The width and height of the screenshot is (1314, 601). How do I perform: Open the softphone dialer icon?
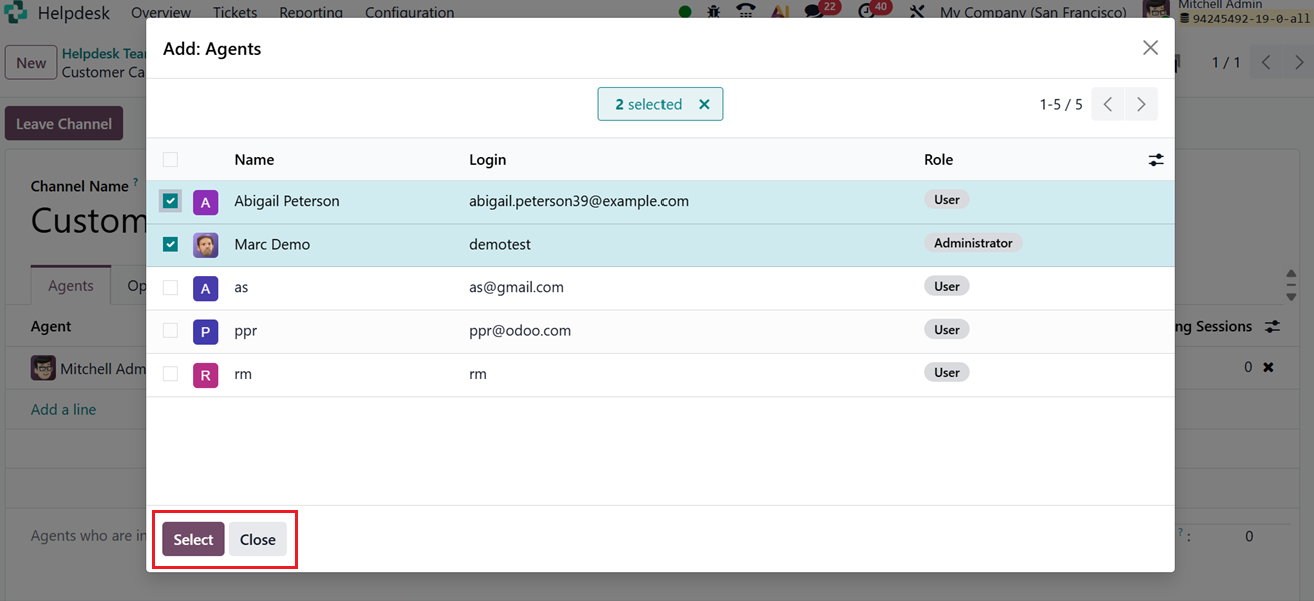pos(745,12)
